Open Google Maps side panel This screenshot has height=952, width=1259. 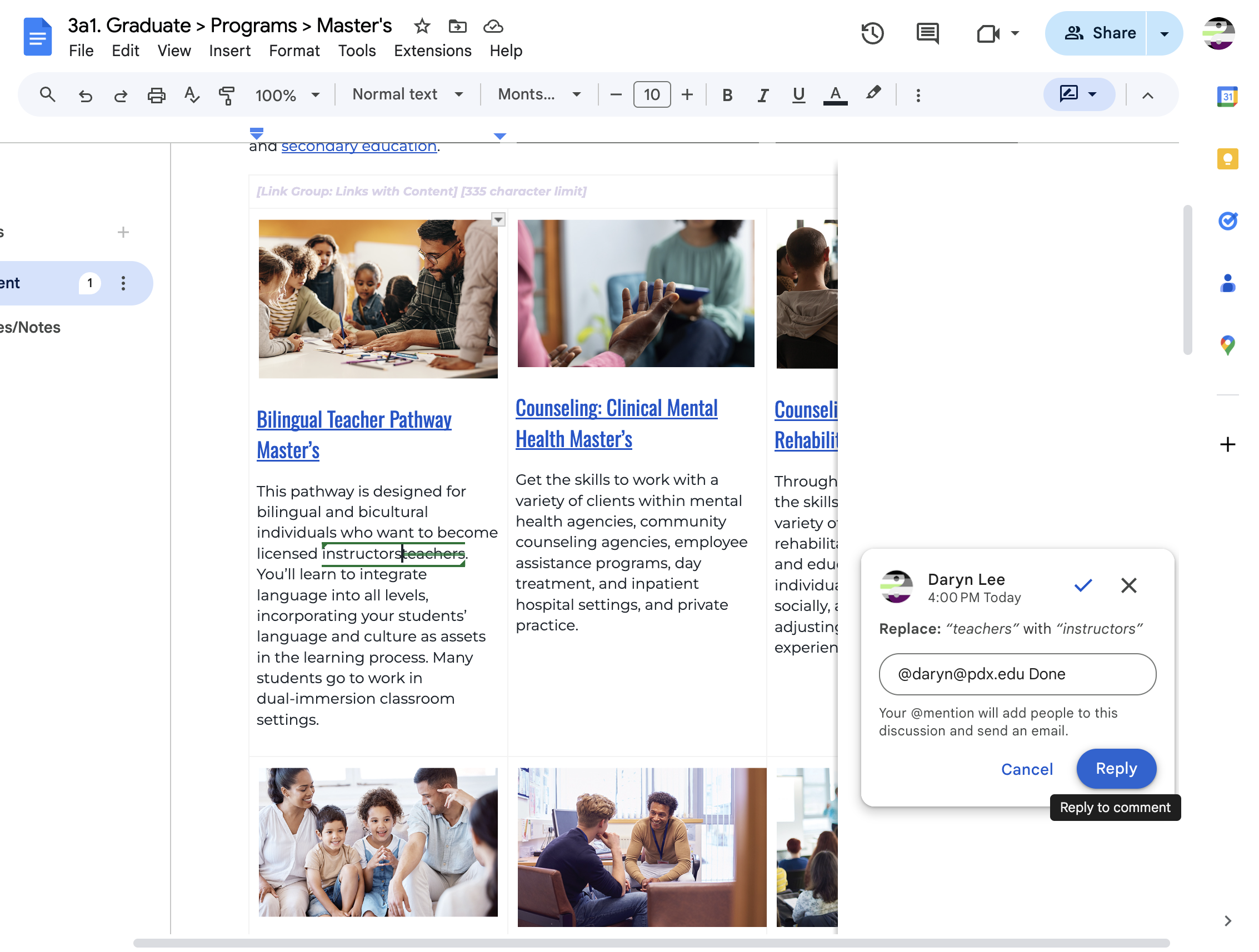coord(1227,345)
